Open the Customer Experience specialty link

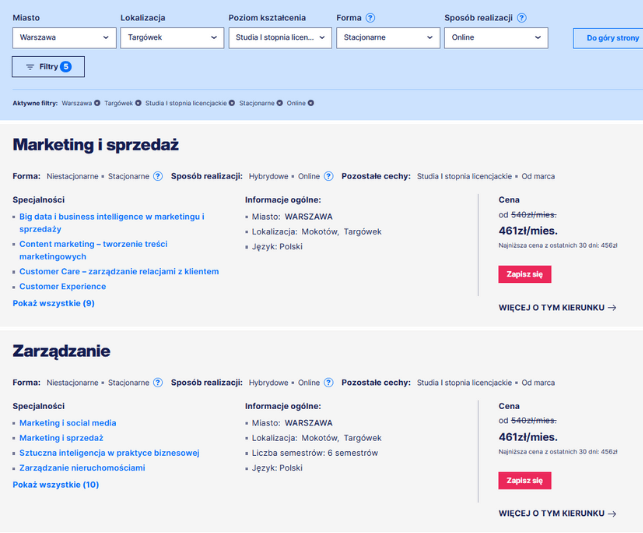coord(62,286)
